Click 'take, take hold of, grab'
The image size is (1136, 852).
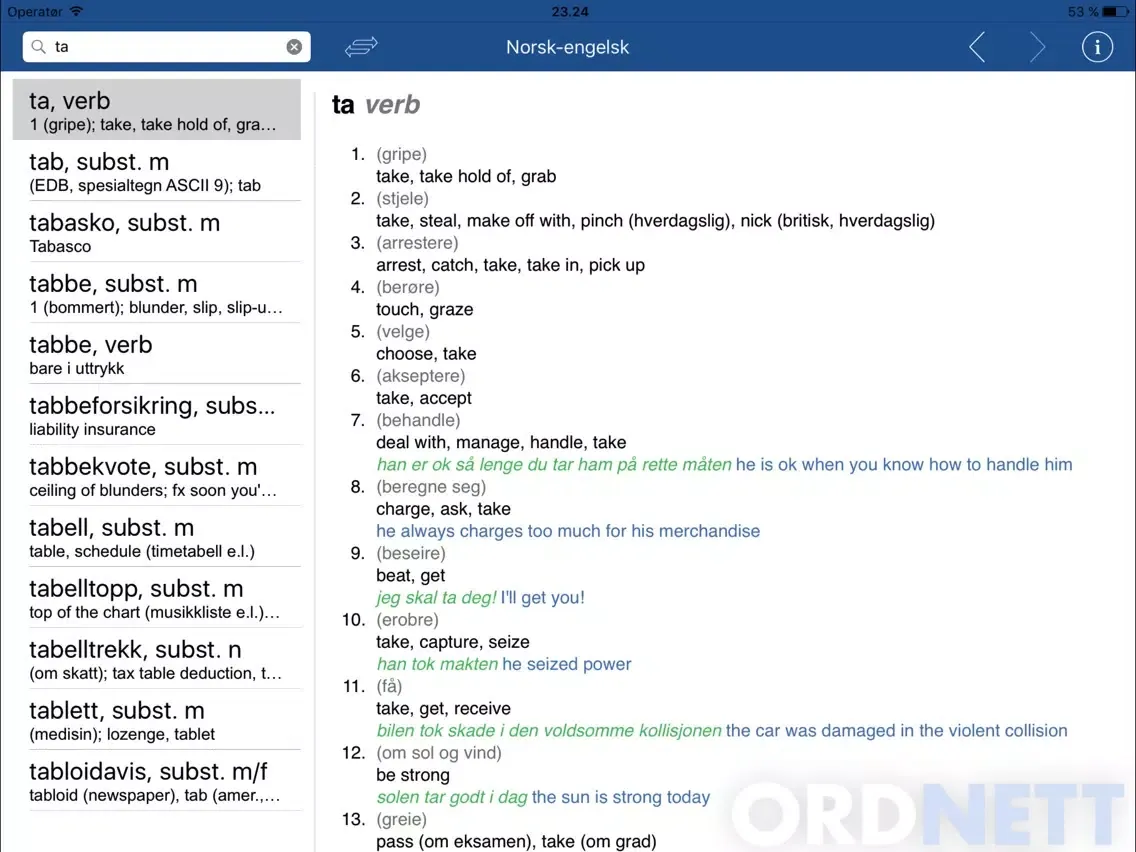pyautogui.click(x=466, y=177)
